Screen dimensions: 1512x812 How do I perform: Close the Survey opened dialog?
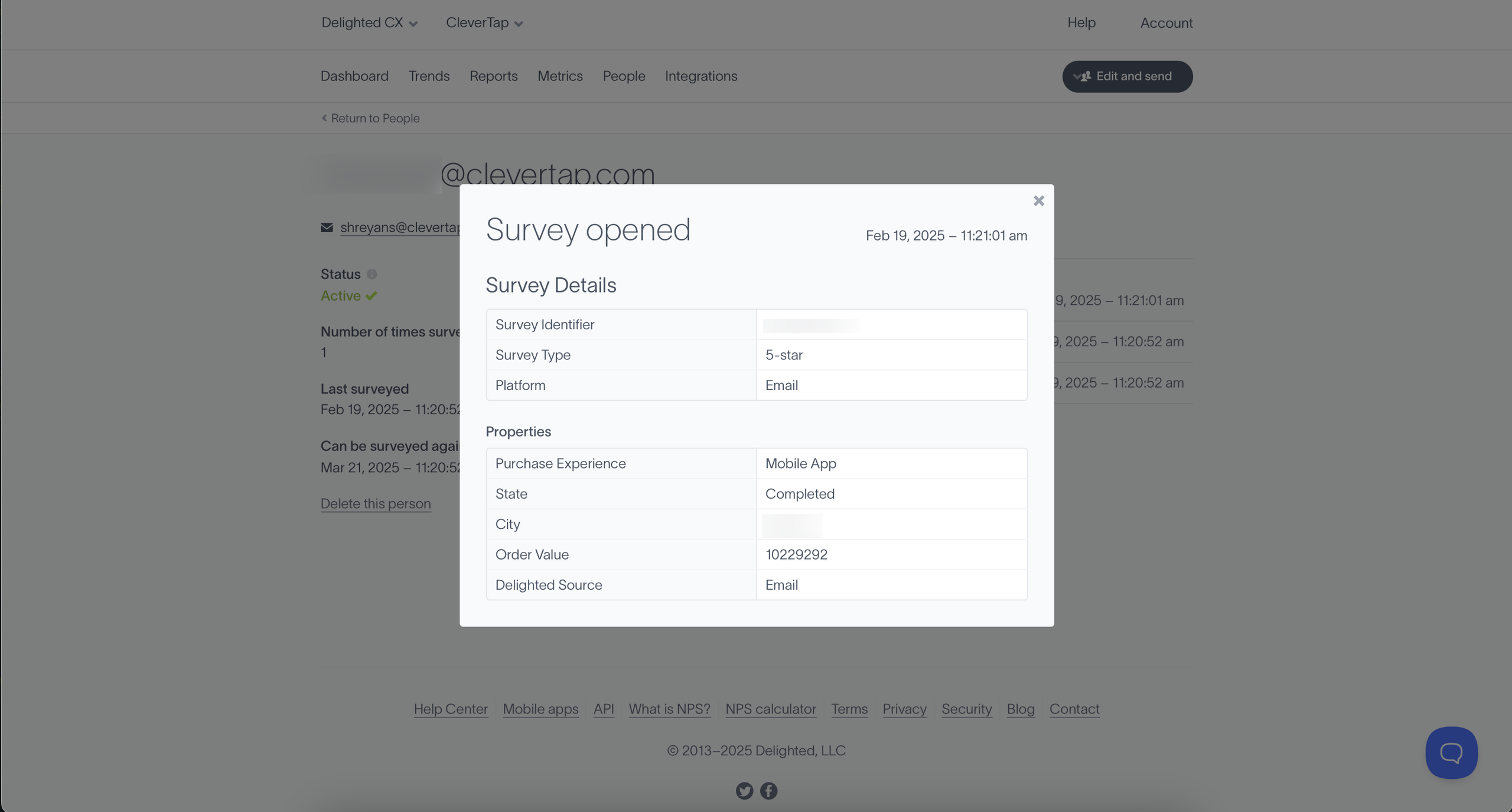click(x=1038, y=201)
